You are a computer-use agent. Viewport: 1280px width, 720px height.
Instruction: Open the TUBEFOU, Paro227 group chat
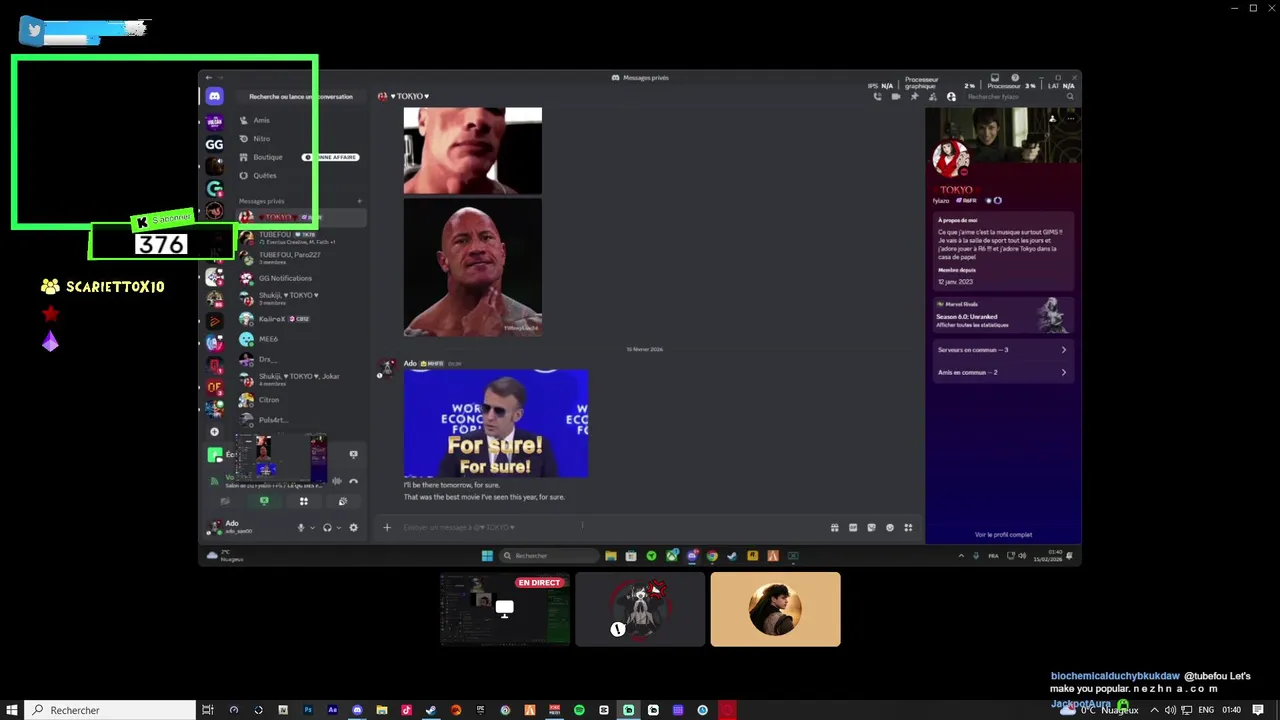pos(300,257)
